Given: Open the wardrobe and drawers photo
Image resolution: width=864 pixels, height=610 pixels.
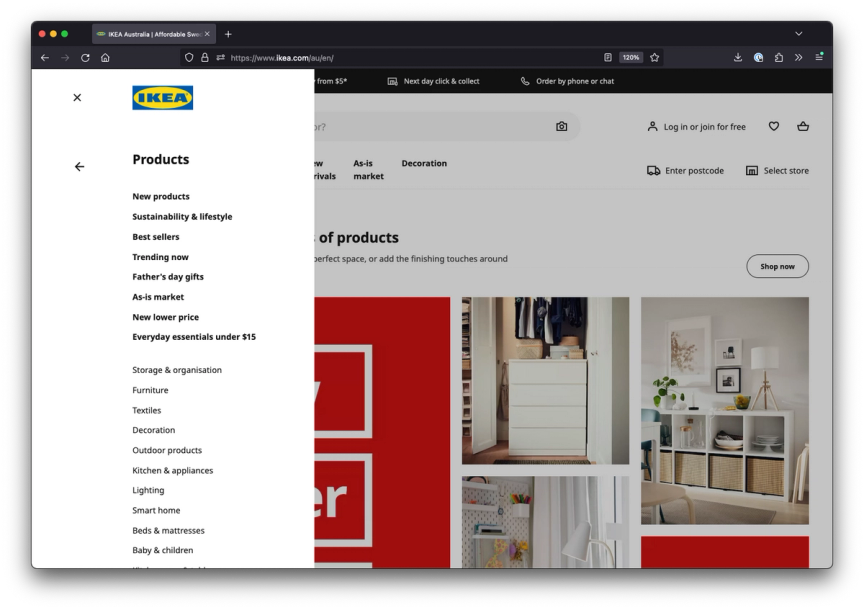Looking at the screenshot, I should (x=546, y=381).
